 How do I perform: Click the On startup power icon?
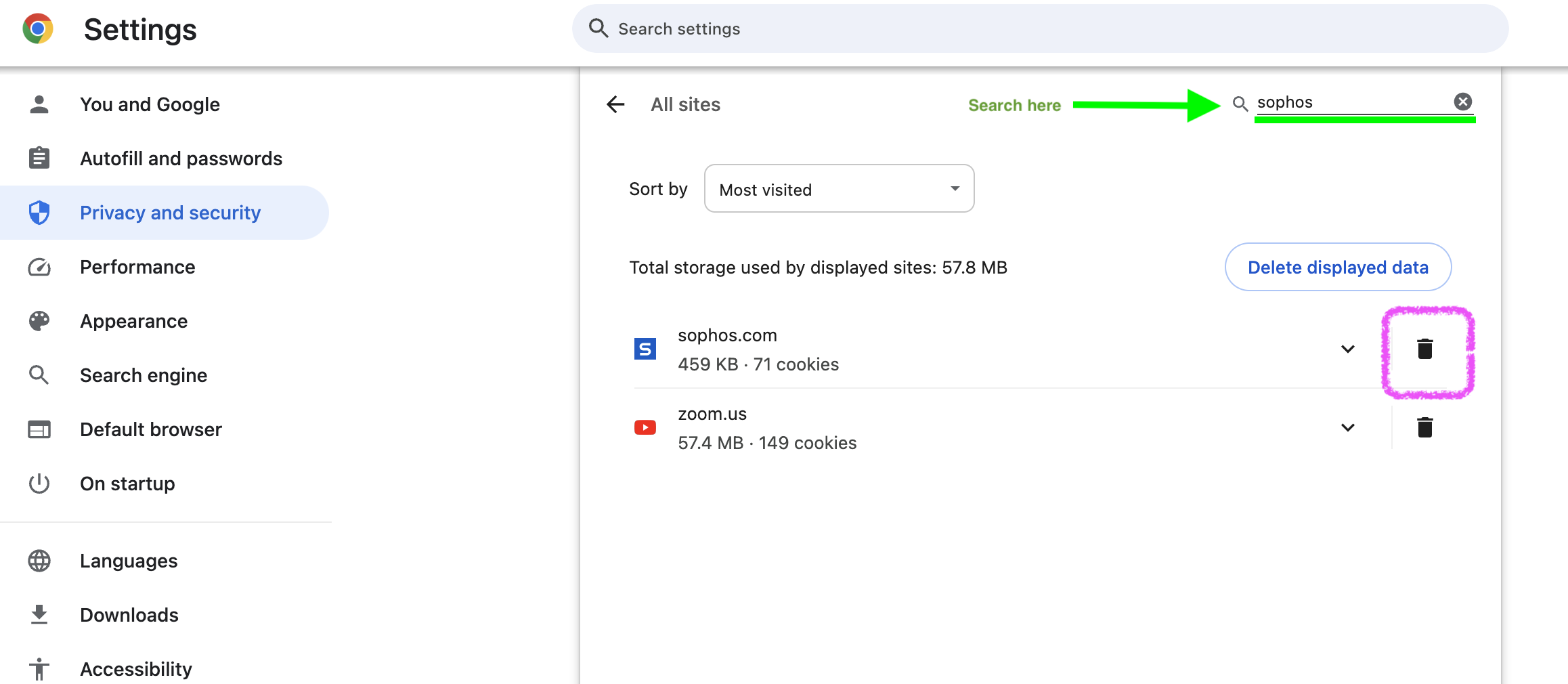[39, 484]
